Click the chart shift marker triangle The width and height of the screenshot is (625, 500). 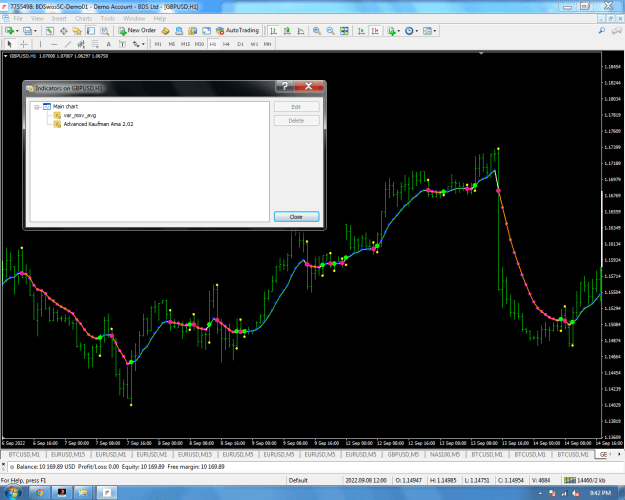click(x=481, y=53)
